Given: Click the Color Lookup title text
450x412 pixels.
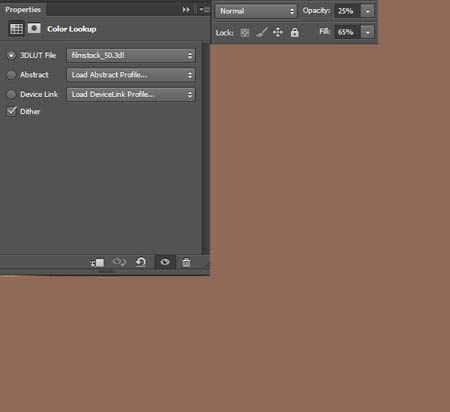Looking at the screenshot, I should 72,29.
